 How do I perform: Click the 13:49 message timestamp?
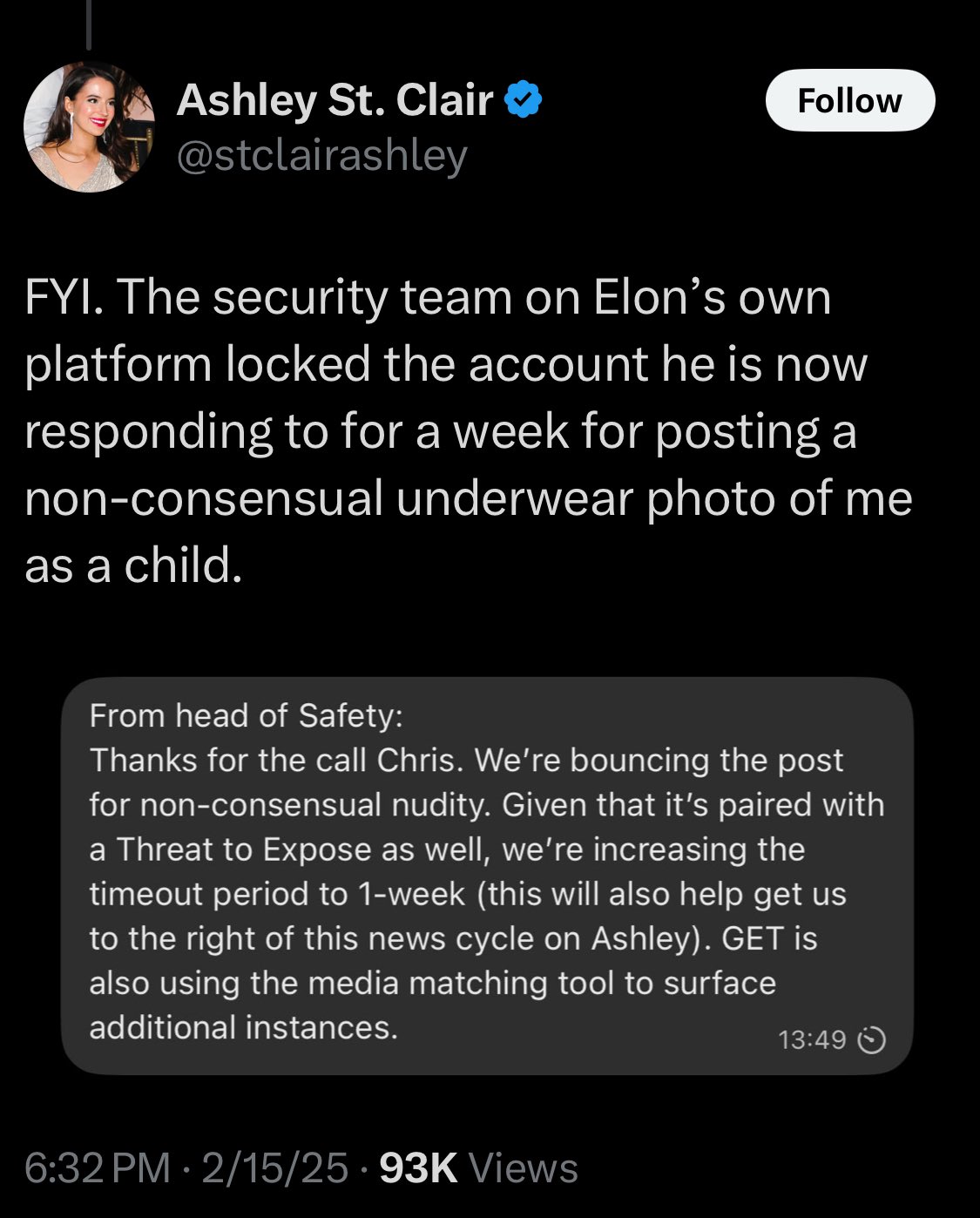coord(812,1039)
